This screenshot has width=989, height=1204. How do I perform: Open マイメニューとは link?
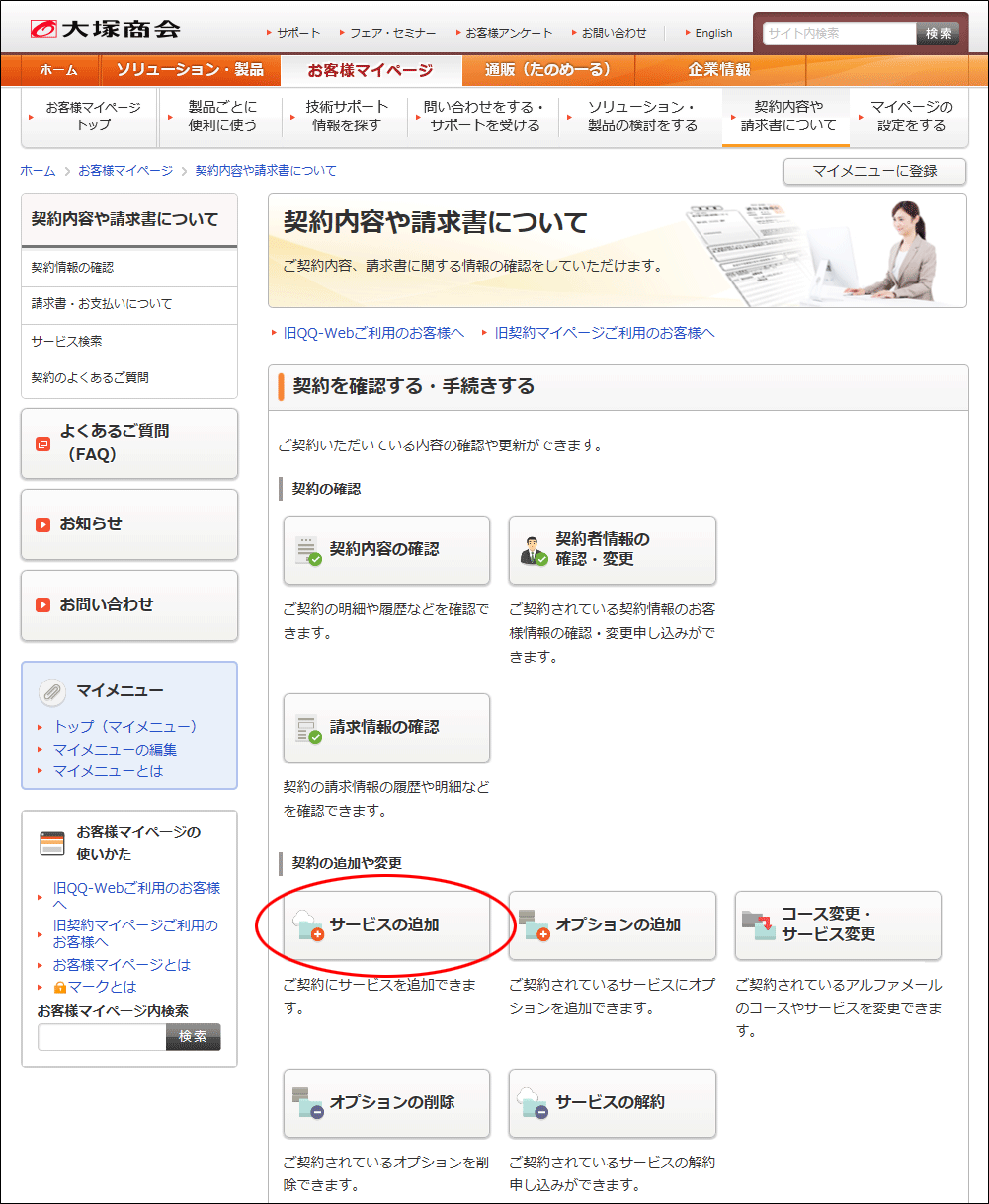pyautogui.click(x=109, y=771)
